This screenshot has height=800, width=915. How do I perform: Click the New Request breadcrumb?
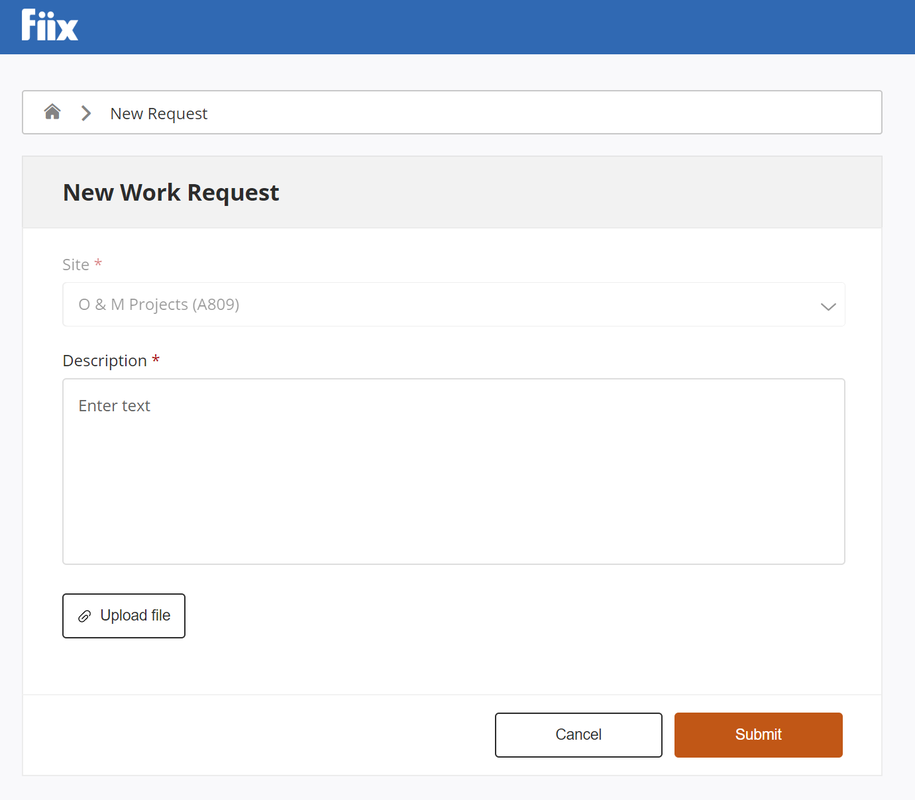[159, 113]
